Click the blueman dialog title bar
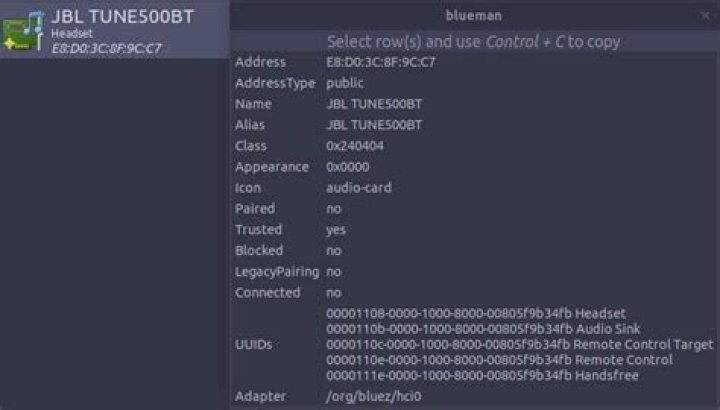Image resolution: width=720 pixels, height=410 pixels. tap(474, 16)
